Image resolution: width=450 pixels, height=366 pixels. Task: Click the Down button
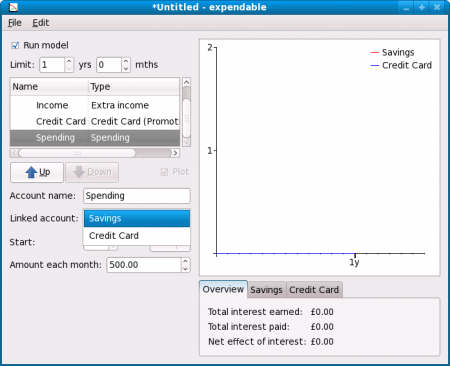click(x=92, y=172)
